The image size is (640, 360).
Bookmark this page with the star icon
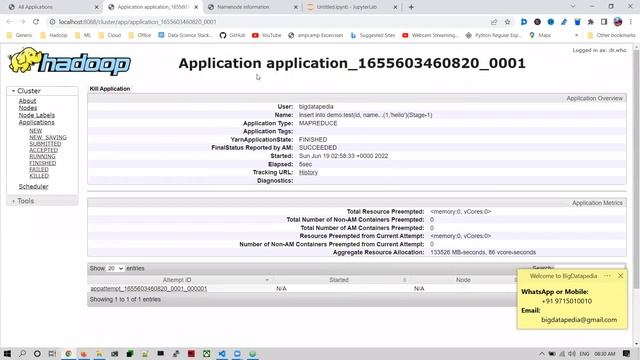point(507,22)
